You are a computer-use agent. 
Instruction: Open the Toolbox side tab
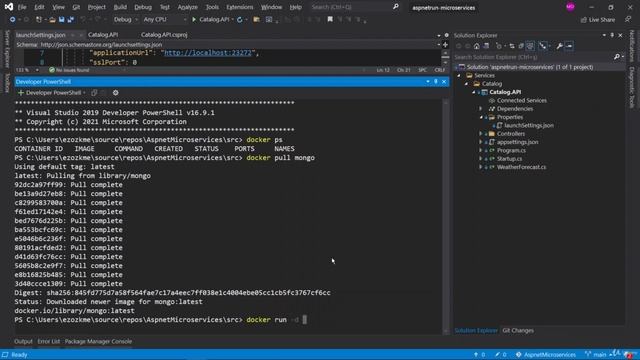point(7,83)
